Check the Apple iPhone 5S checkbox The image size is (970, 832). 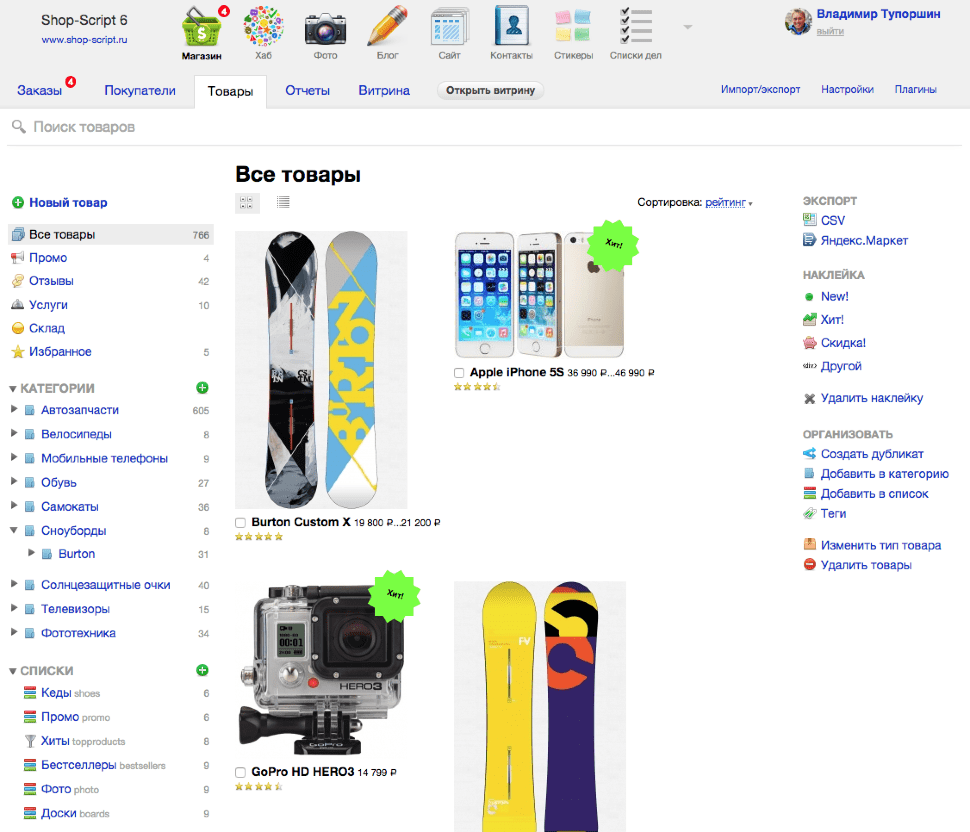click(459, 373)
